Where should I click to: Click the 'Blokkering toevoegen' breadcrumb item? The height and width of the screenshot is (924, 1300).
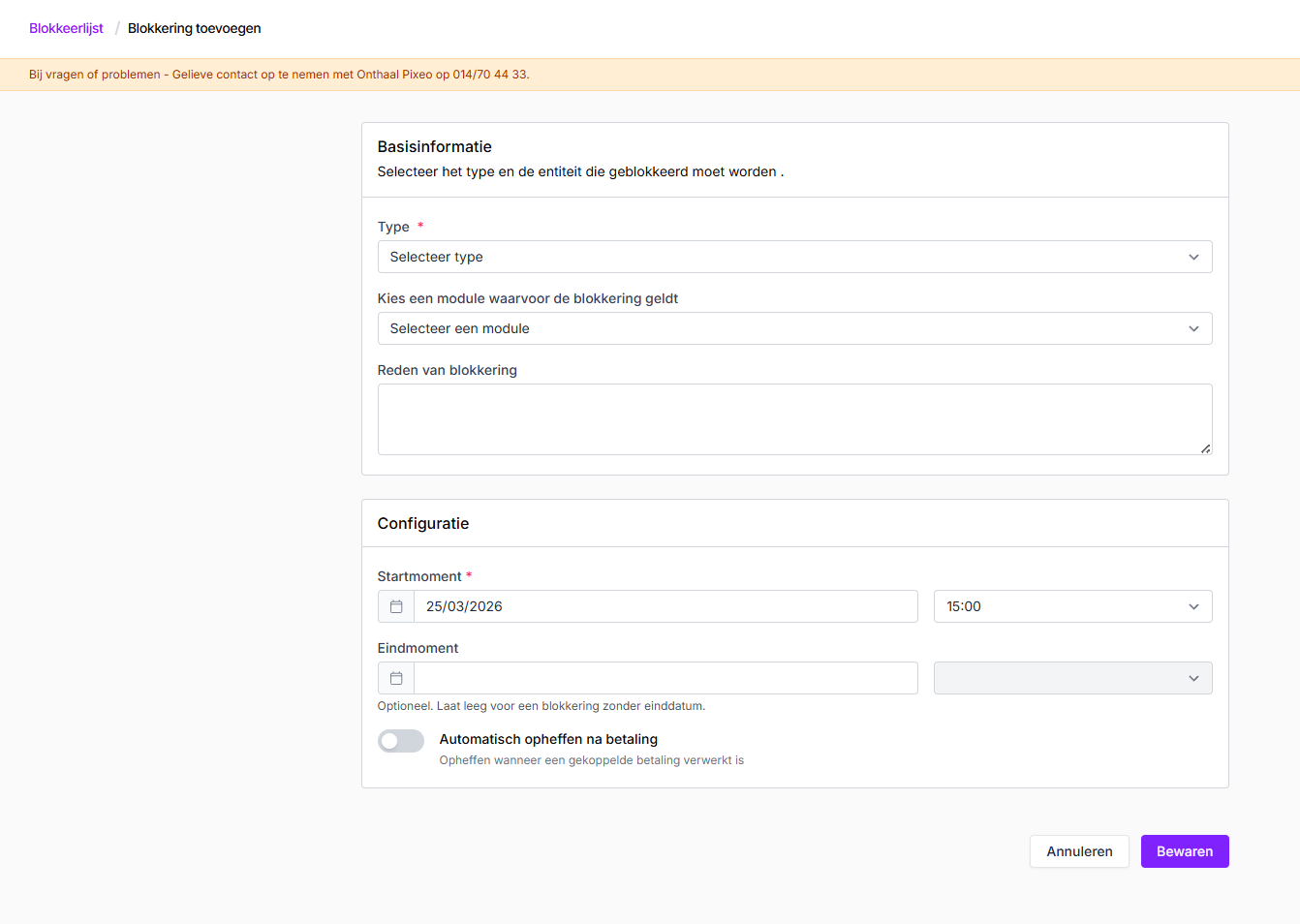pyautogui.click(x=194, y=28)
